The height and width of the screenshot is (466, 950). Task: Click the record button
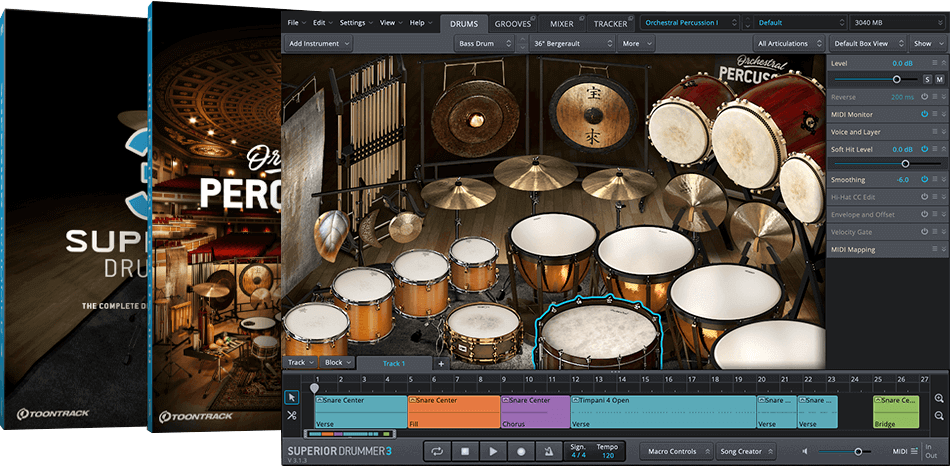click(521, 451)
